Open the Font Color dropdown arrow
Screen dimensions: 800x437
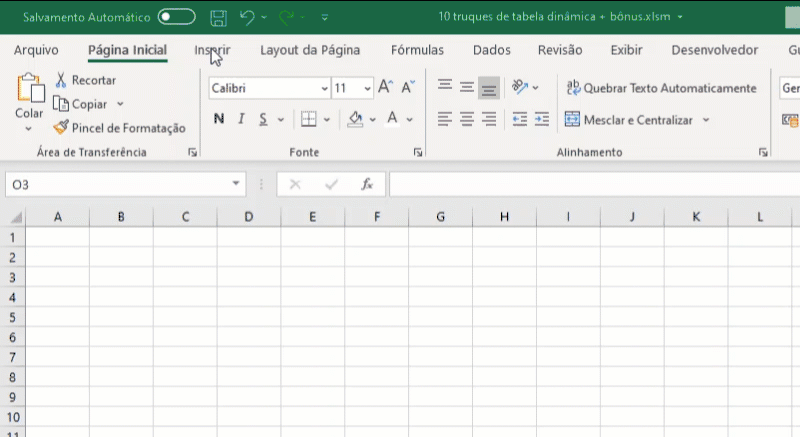[409, 120]
